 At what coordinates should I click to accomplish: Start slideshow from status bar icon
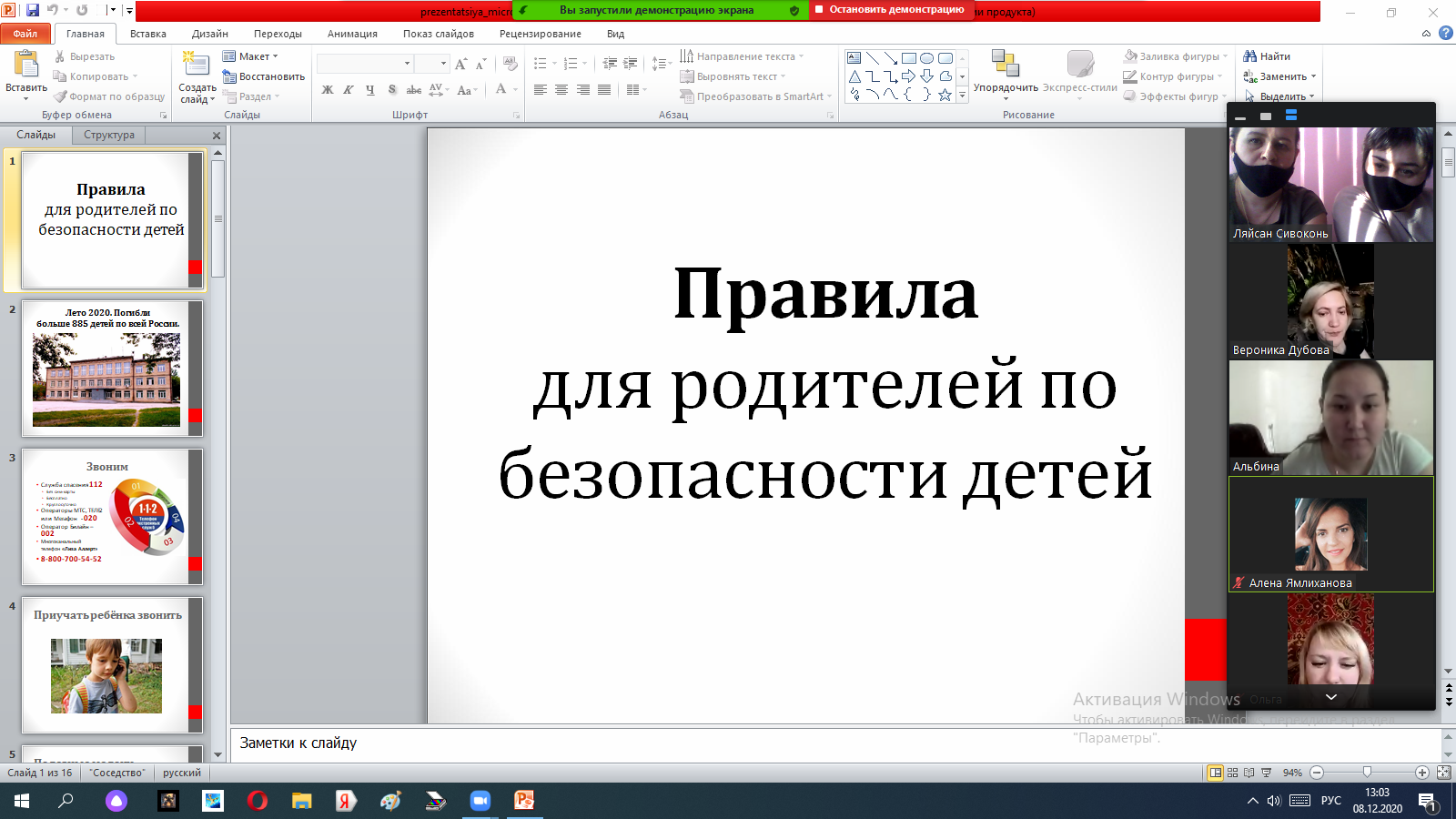tap(1266, 773)
